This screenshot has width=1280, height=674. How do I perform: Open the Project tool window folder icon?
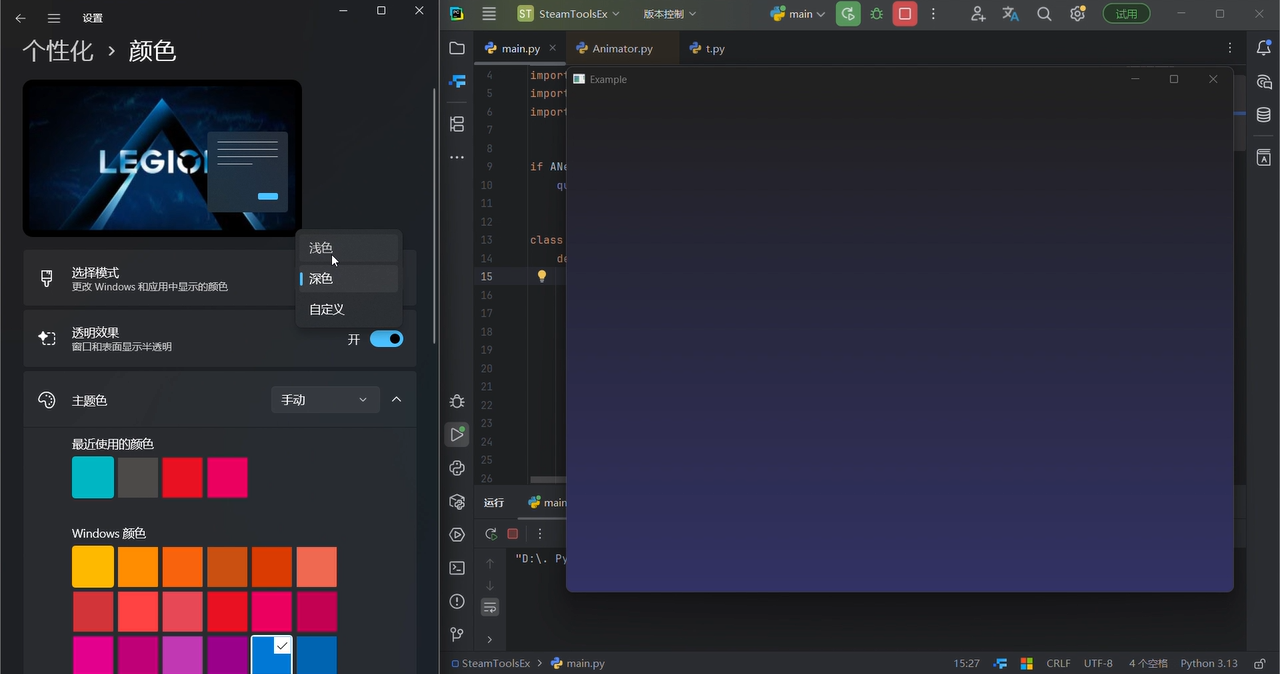[457, 48]
